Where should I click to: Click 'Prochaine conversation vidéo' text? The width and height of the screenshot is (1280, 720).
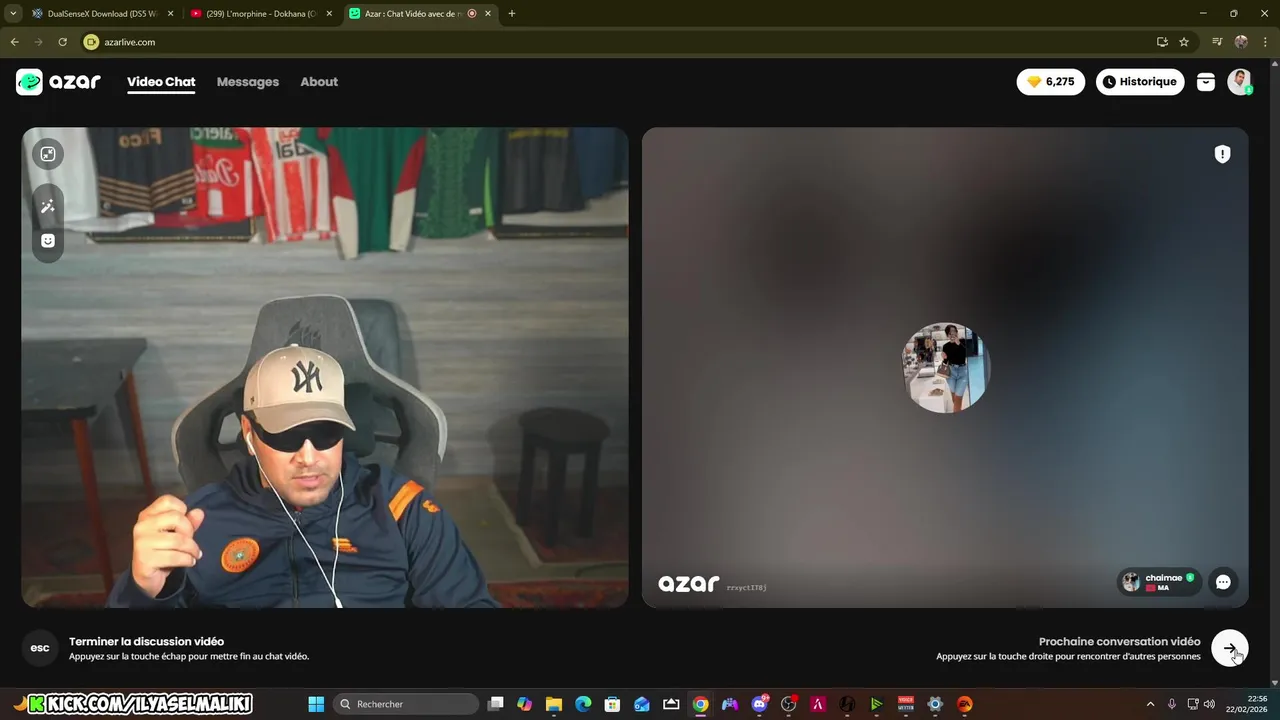coord(1119,642)
